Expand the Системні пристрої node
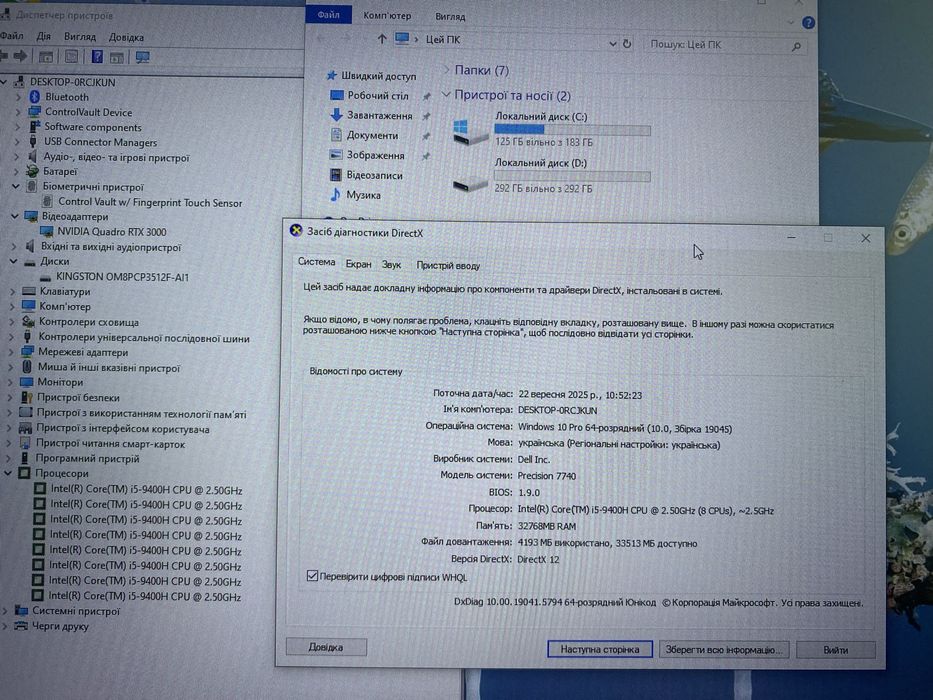933x700 pixels. [x=5, y=611]
